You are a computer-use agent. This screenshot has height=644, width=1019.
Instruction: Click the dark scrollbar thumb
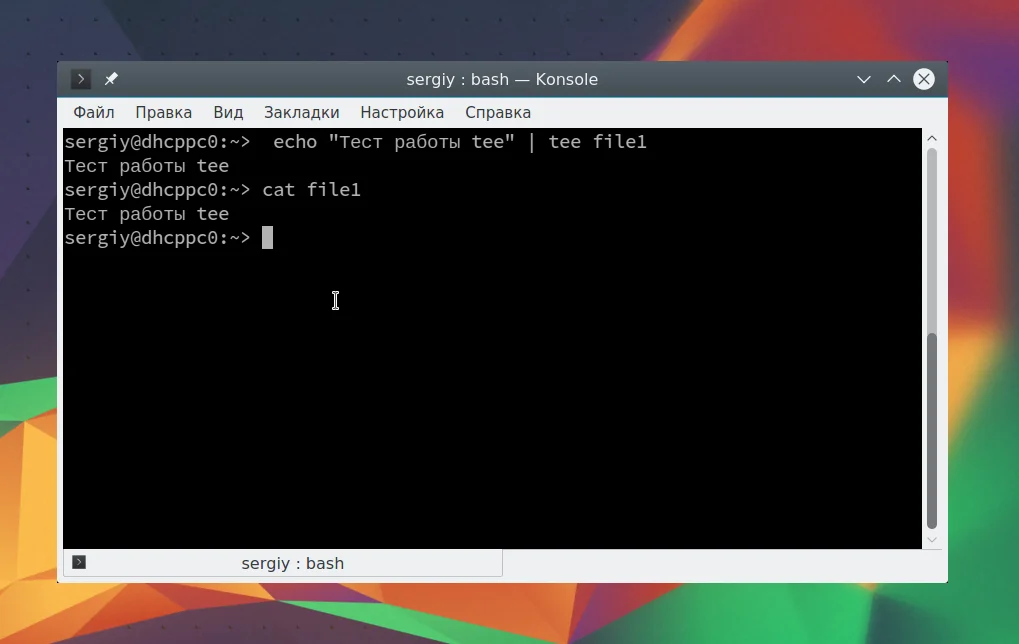[932, 431]
